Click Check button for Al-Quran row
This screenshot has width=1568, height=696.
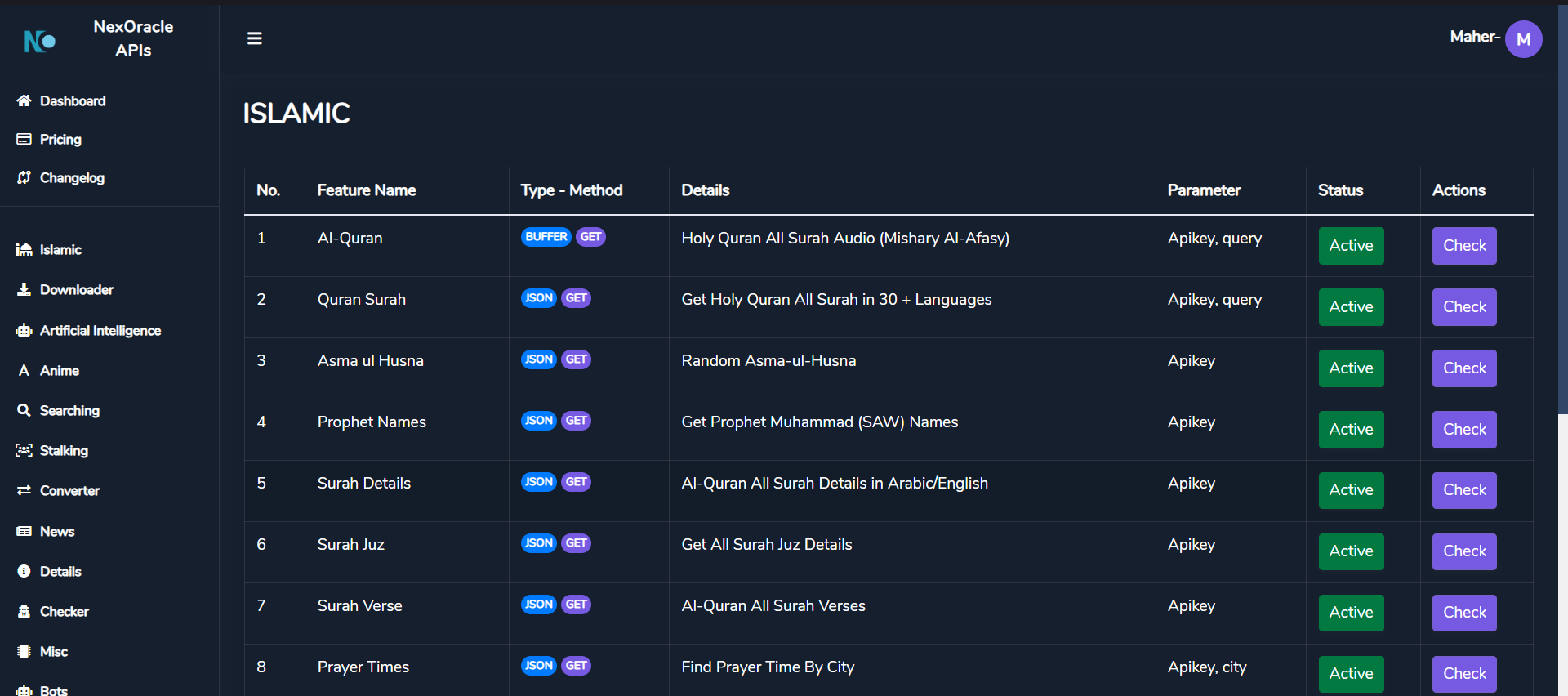point(1464,245)
